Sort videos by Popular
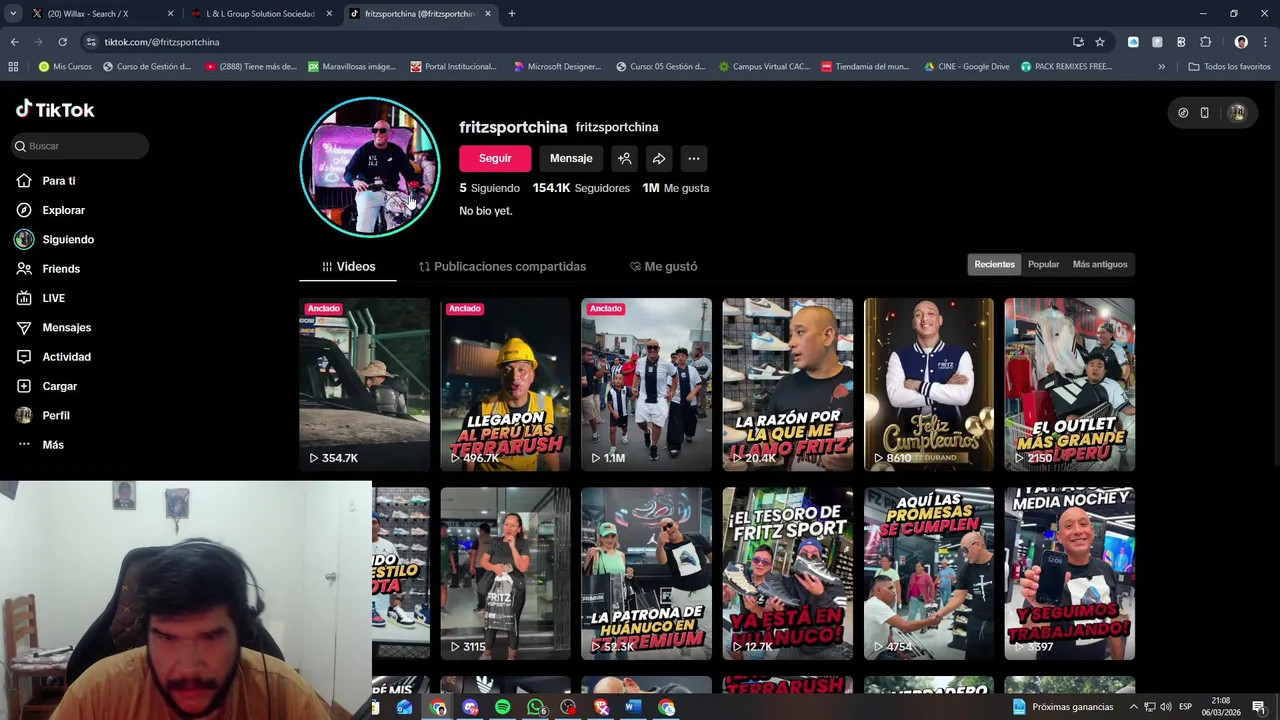The image size is (1280, 720). pos(1043,264)
